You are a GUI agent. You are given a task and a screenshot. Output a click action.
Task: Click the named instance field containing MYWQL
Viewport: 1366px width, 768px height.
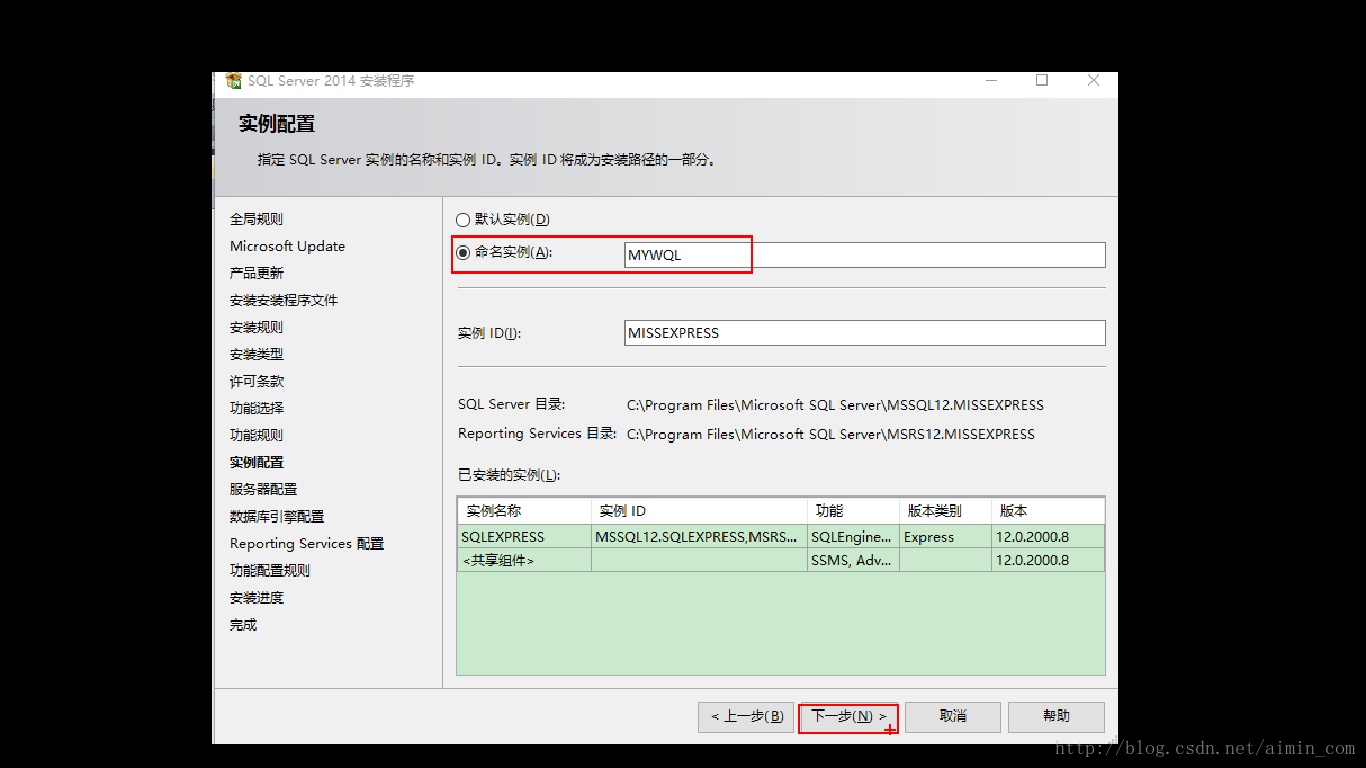(x=864, y=255)
